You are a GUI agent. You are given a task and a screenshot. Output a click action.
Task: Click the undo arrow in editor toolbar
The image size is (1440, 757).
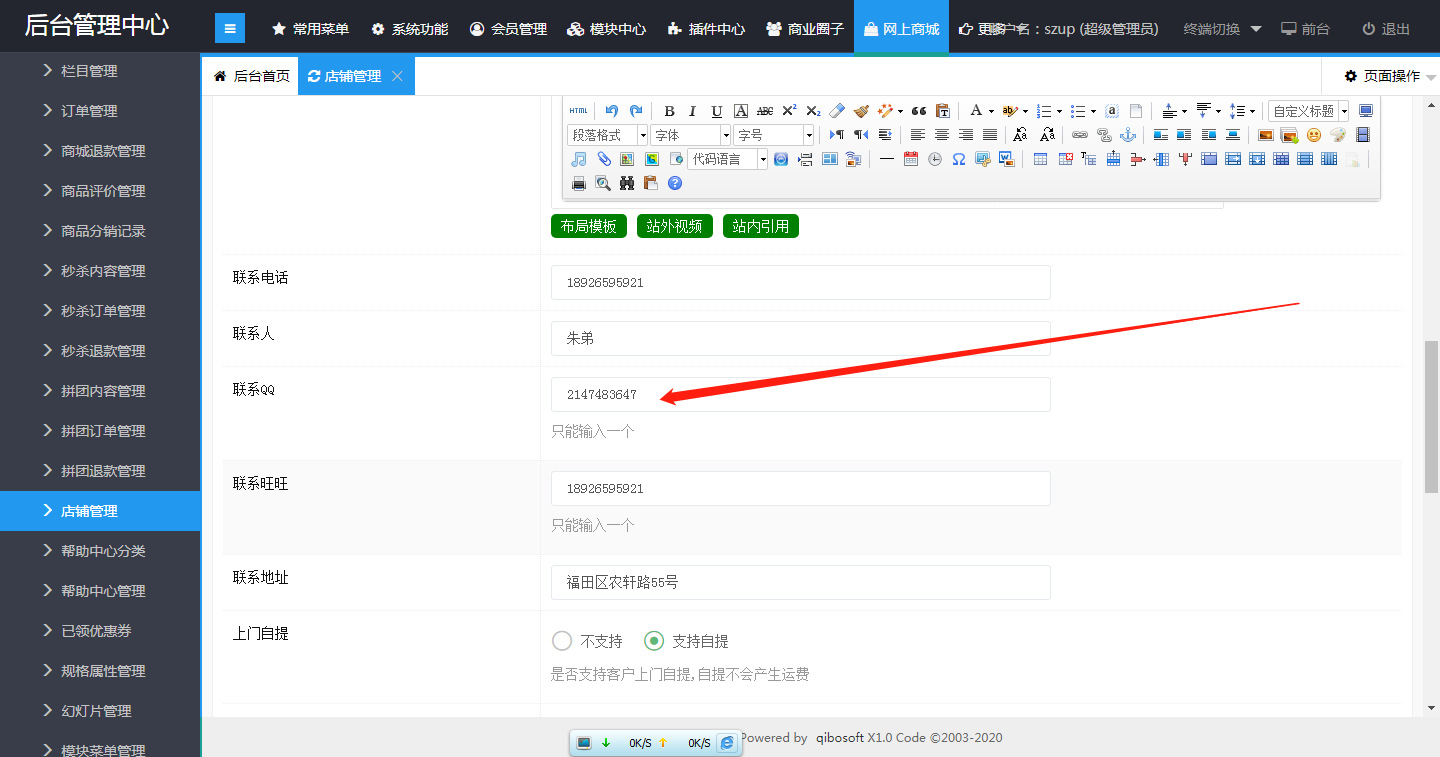tap(611, 111)
